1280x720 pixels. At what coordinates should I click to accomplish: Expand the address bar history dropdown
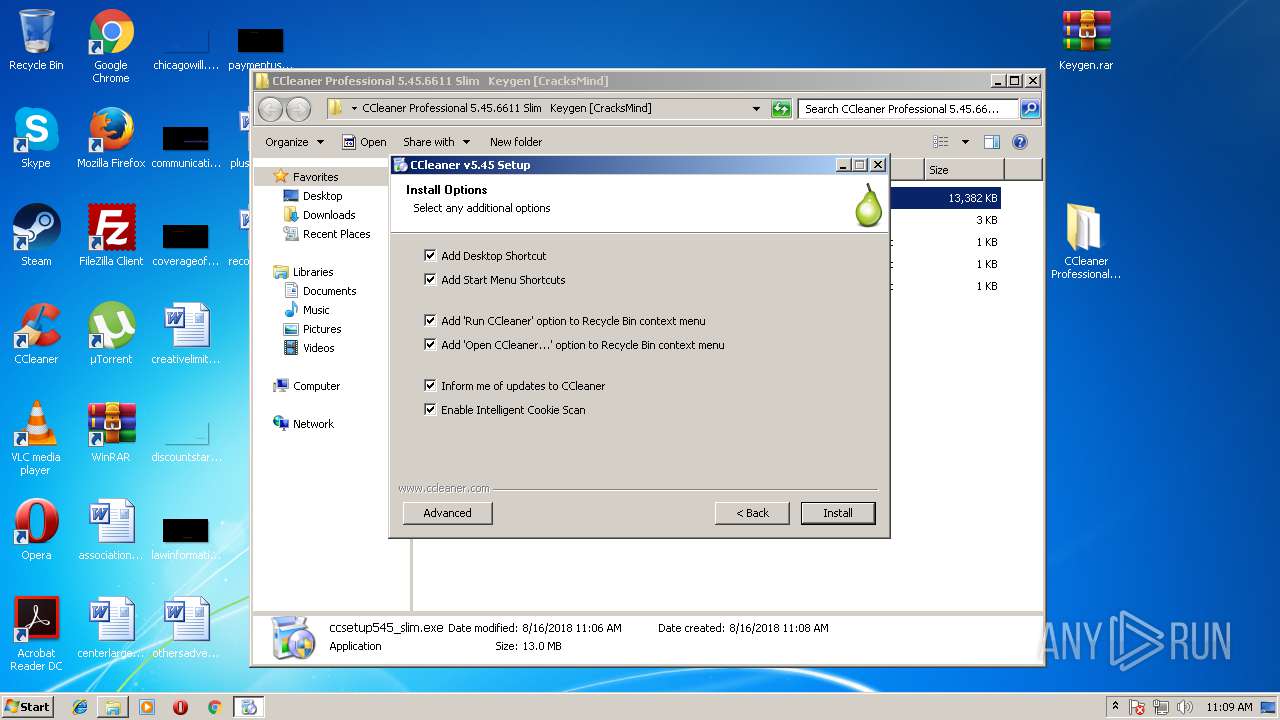[756, 108]
